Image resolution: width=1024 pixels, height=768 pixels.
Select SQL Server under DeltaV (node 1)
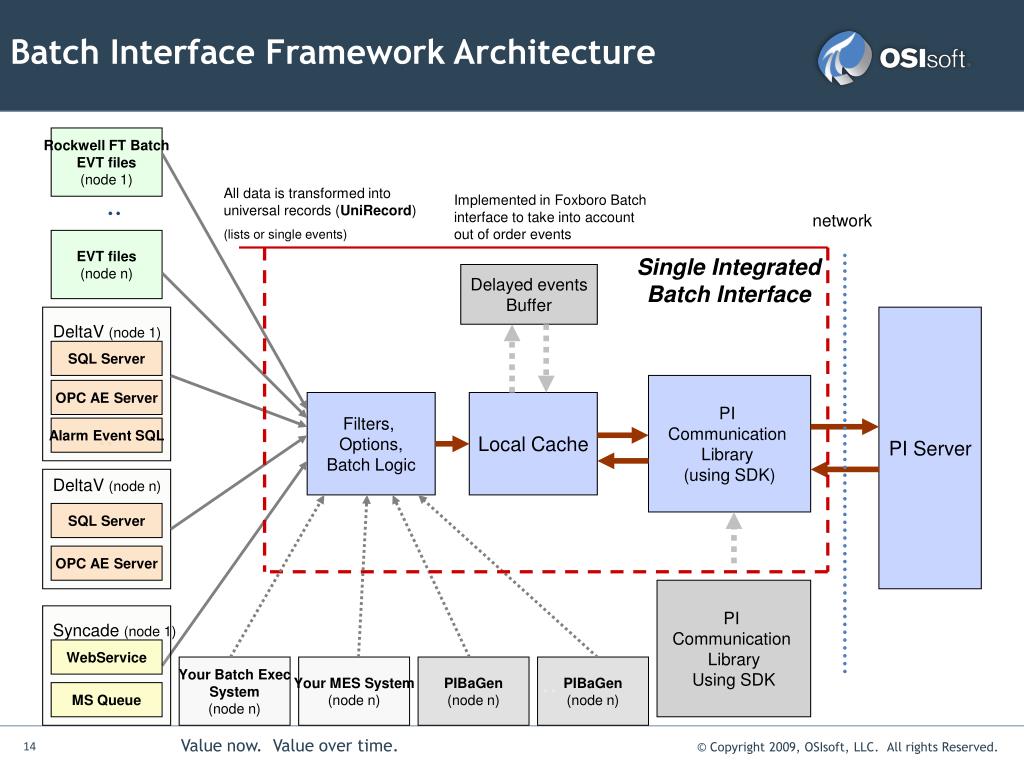106,359
